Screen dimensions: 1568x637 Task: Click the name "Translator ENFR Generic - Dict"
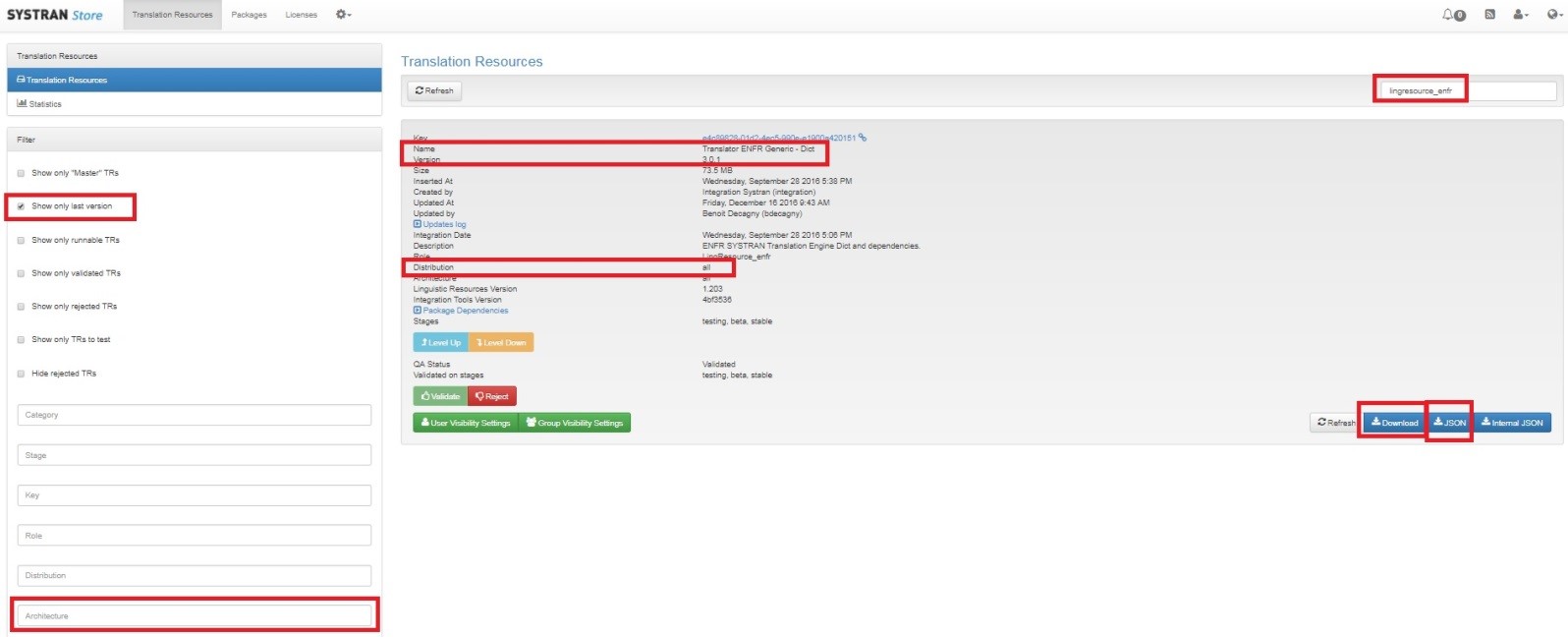(758, 148)
